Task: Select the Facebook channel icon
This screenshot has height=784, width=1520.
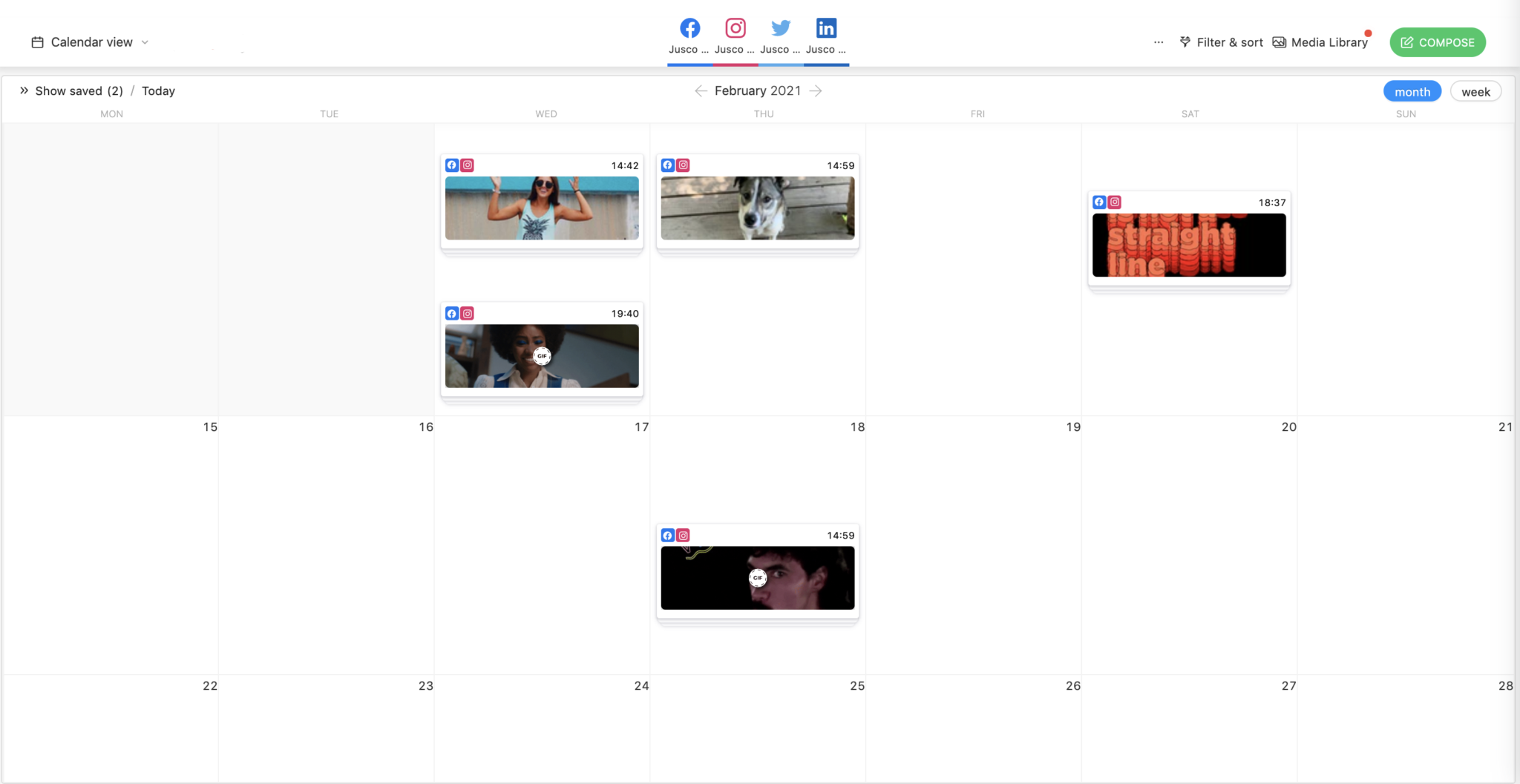Action: (689, 27)
